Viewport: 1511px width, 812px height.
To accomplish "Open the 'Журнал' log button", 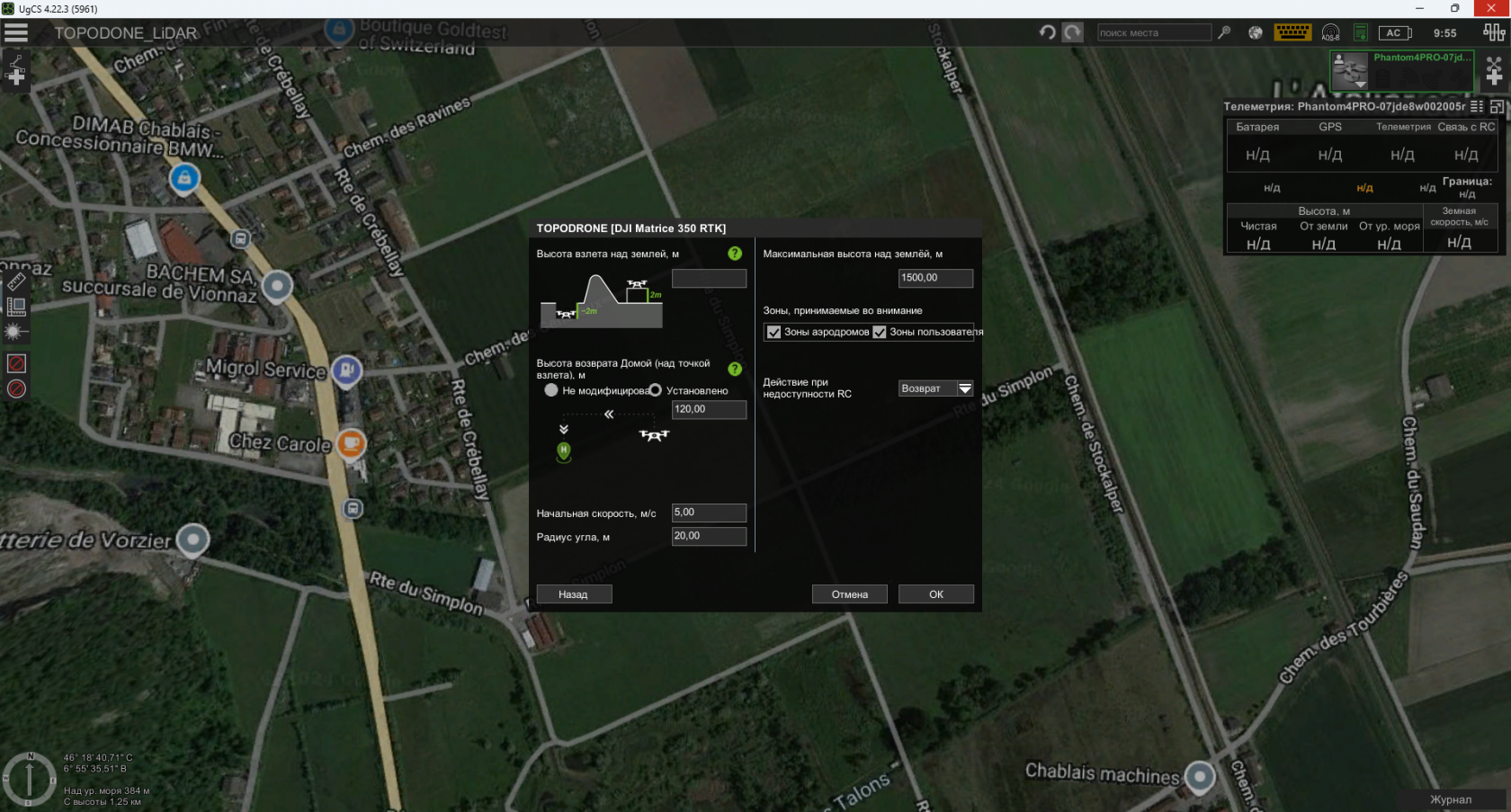I will [x=1452, y=799].
